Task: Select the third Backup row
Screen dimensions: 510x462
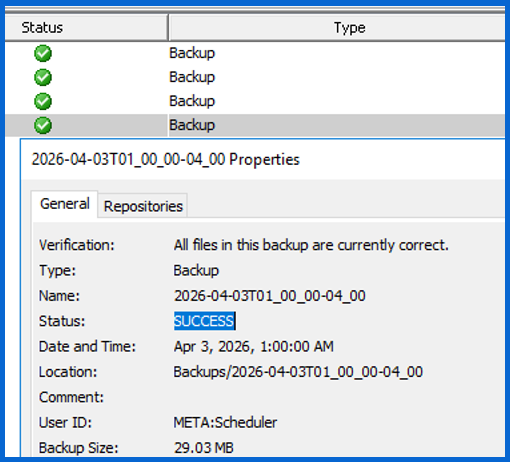Action: (x=255, y=101)
